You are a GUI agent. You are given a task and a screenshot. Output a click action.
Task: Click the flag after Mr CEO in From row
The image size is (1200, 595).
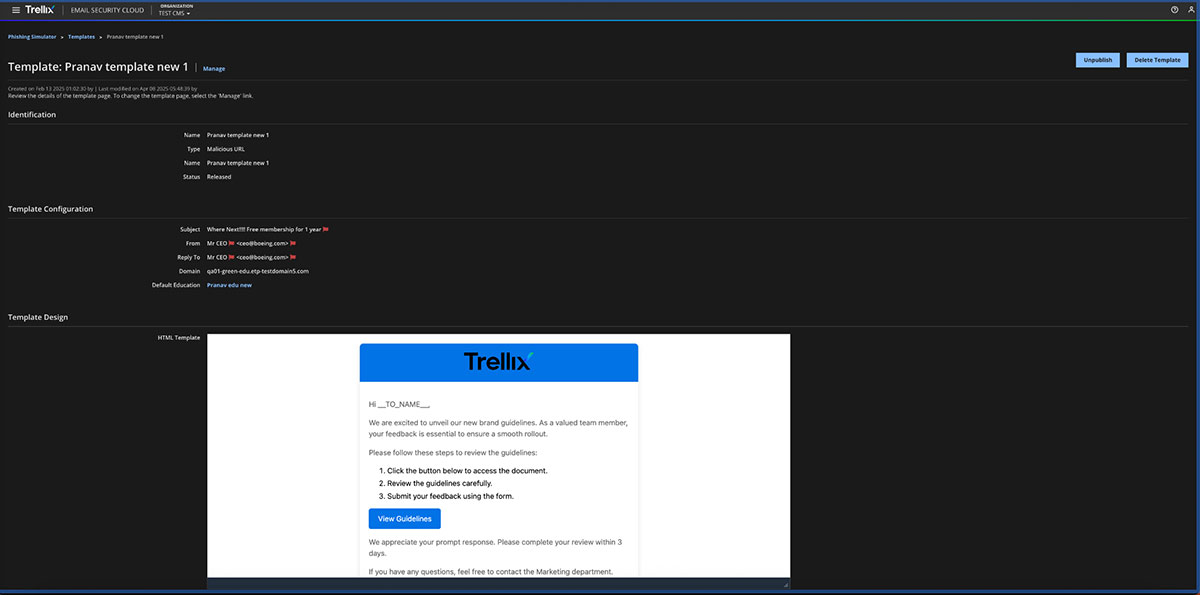(x=232, y=243)
